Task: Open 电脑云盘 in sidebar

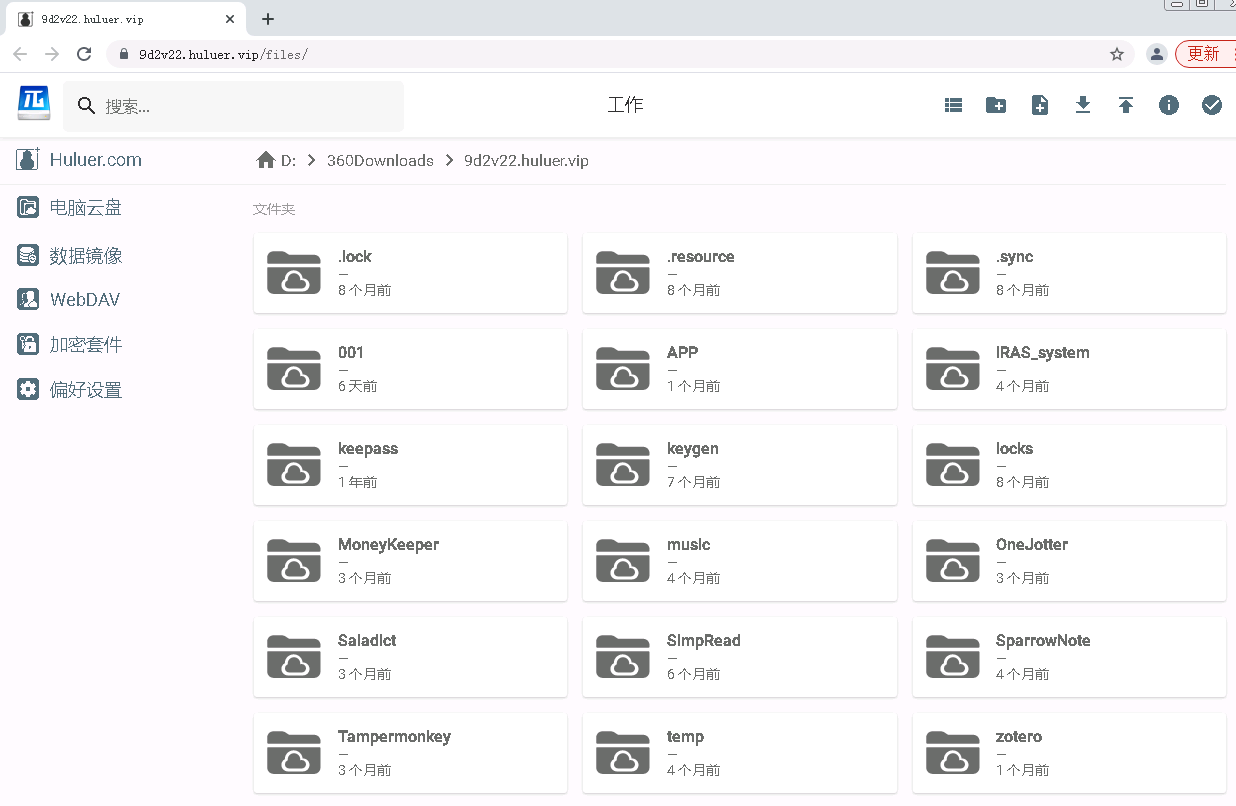Action: 86,208
